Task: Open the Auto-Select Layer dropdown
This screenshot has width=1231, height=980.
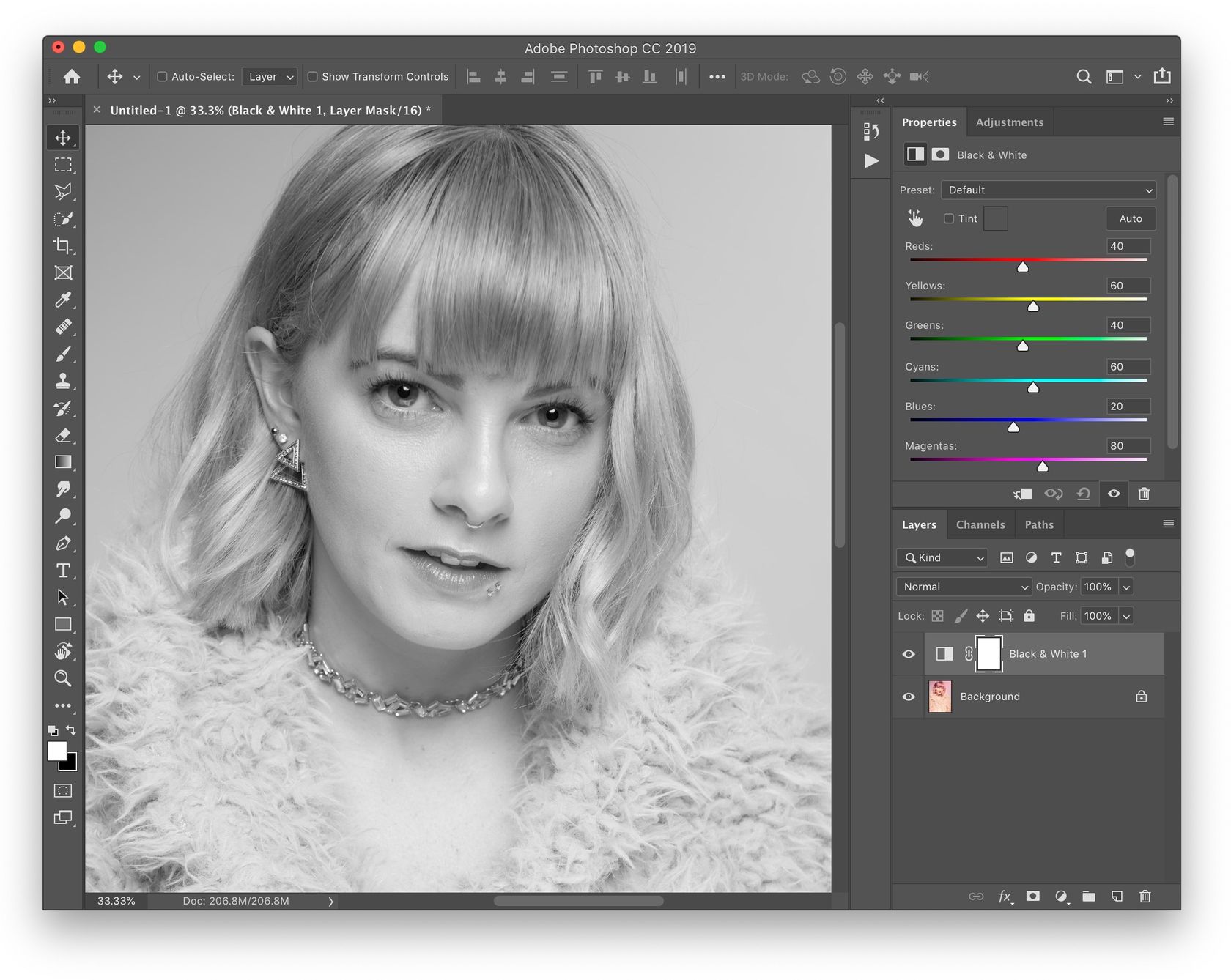Action: pos(270,76)
